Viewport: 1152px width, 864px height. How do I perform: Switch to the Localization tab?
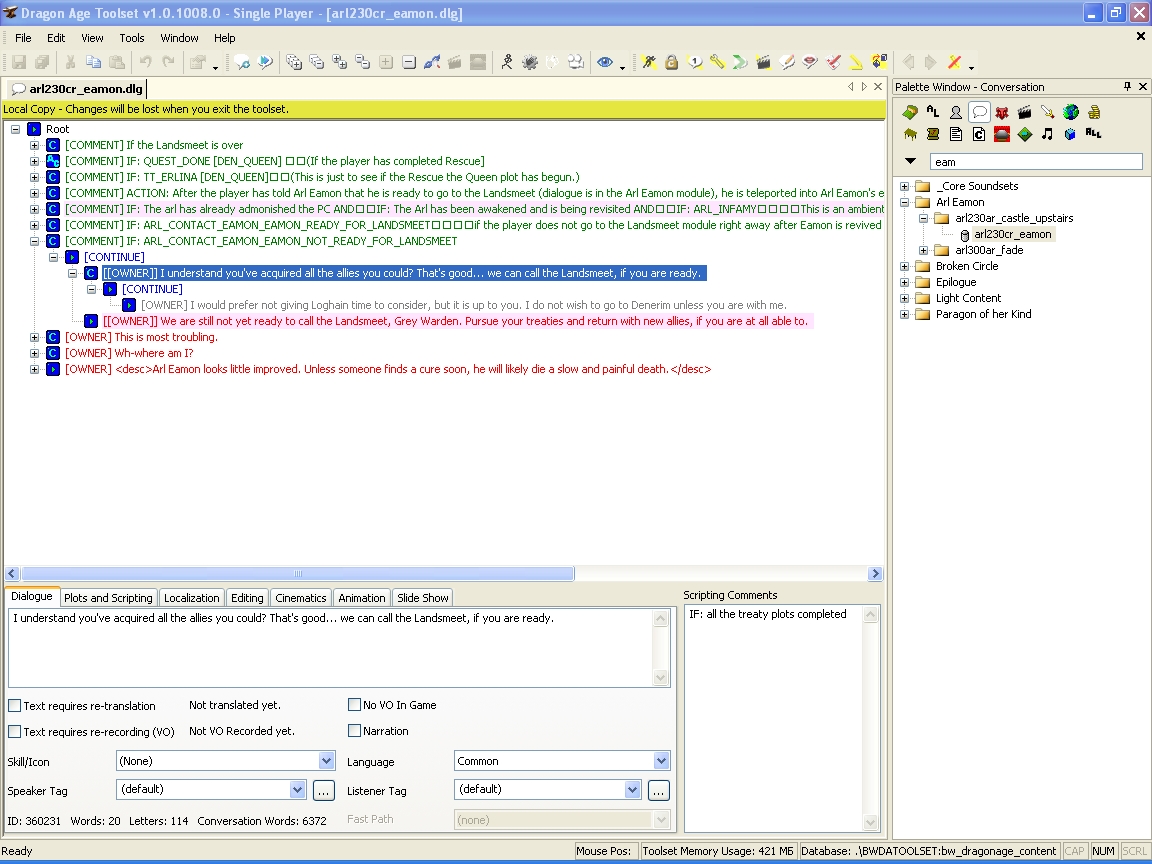pos(192,598)
